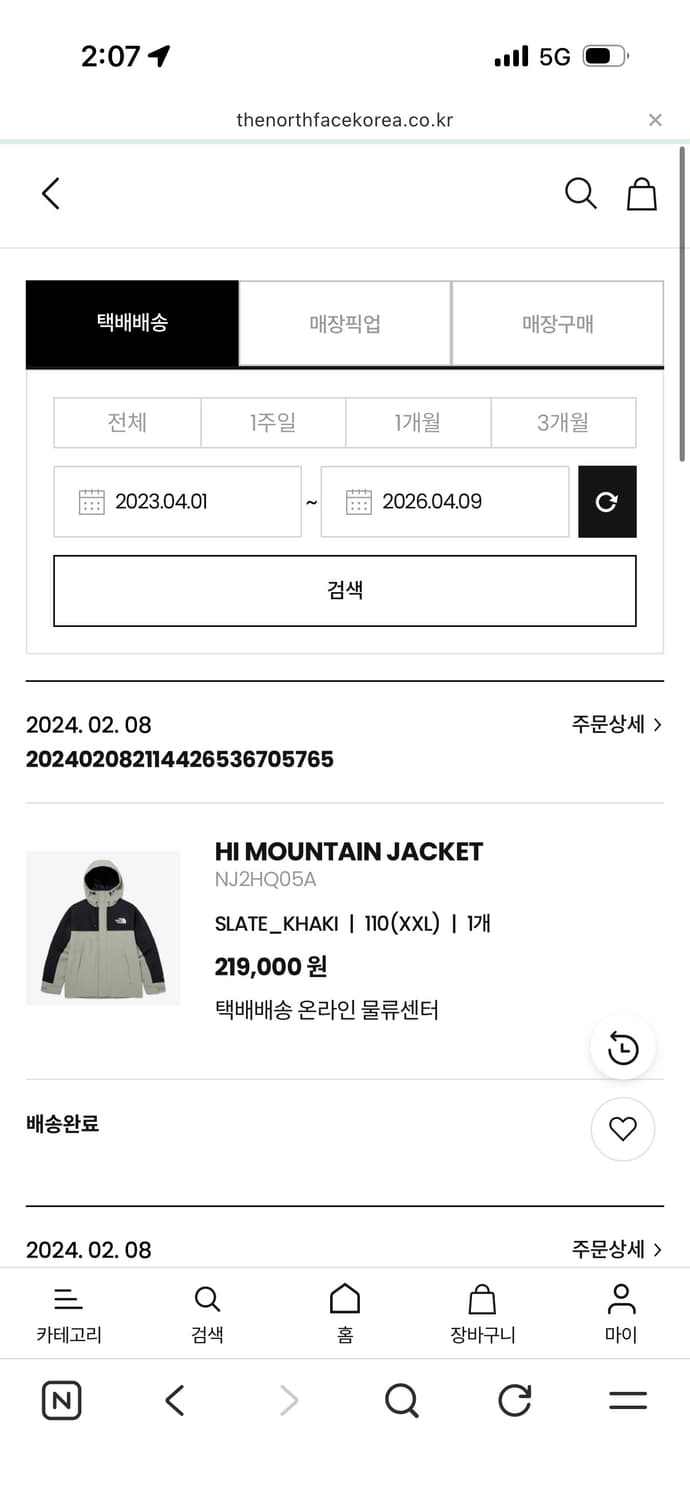690x1500 pixels.
Task: Expand 주문상세 for the 2024.02.08 order
Action: 617,724
